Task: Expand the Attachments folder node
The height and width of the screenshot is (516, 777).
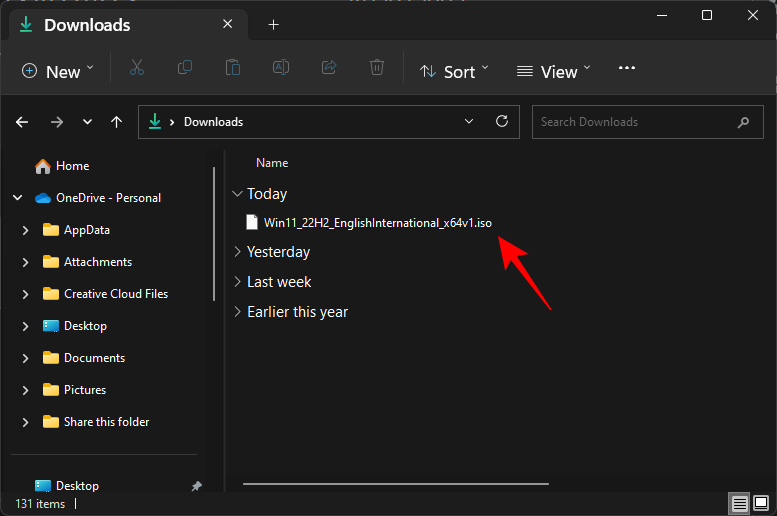Action: pos(25,262)
